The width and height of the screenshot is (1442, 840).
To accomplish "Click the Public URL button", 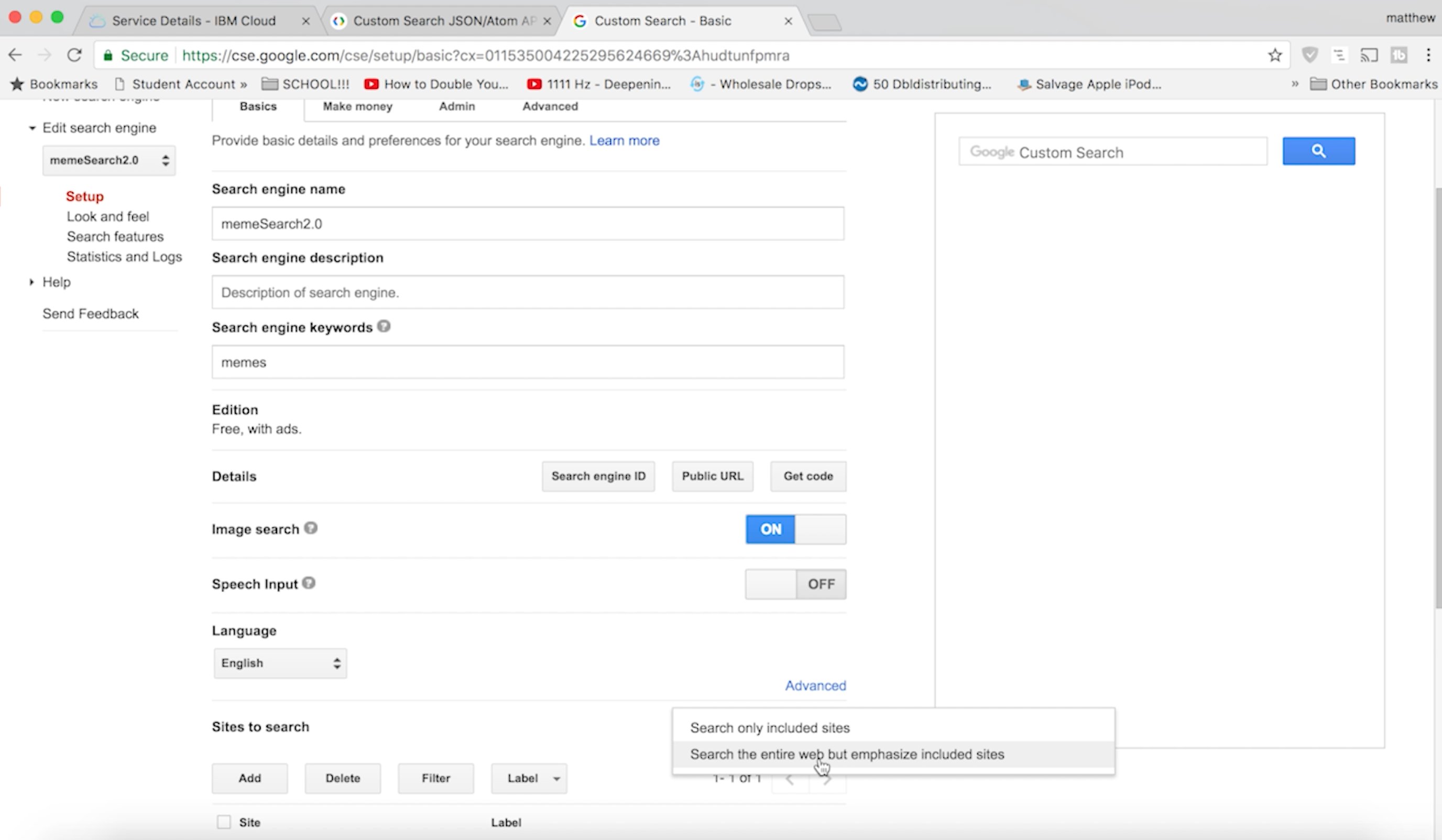I will click(713, 476).
